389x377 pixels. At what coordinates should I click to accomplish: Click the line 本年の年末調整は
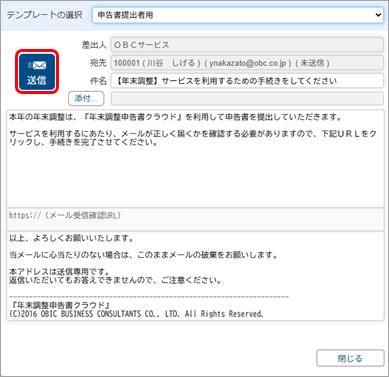(175, 117)
